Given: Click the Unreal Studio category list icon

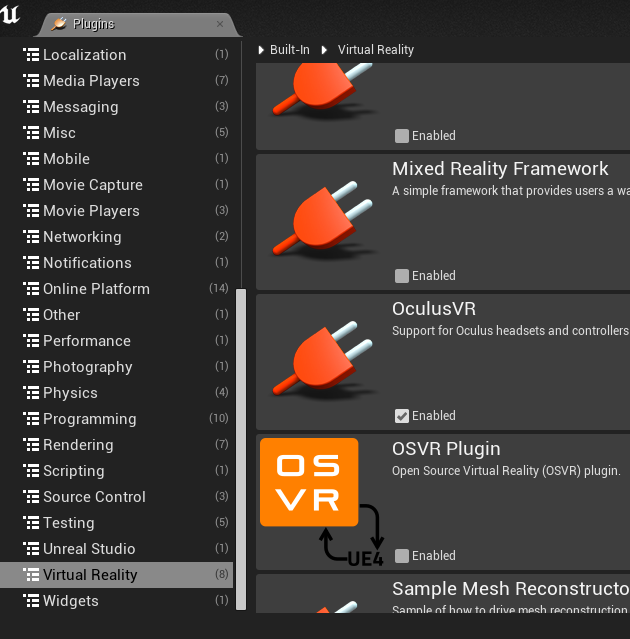Looking at the screenshot, I should pos(31,549).
